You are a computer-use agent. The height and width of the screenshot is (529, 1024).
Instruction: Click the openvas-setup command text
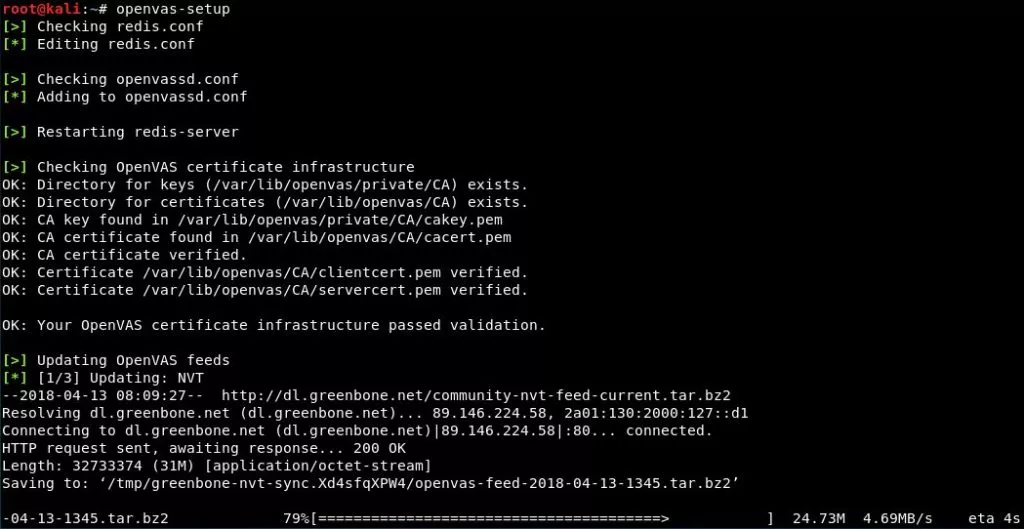coord(173,9)
